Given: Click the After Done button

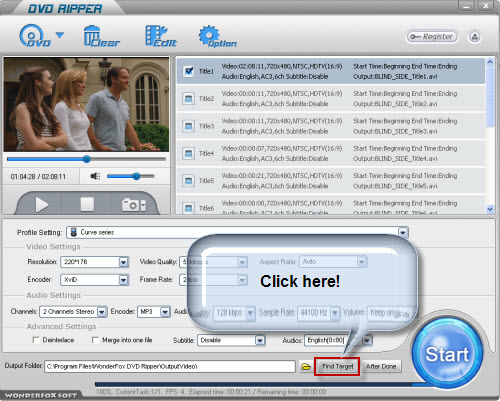Looking at the screenshot, I should click(x=381, y=367).
